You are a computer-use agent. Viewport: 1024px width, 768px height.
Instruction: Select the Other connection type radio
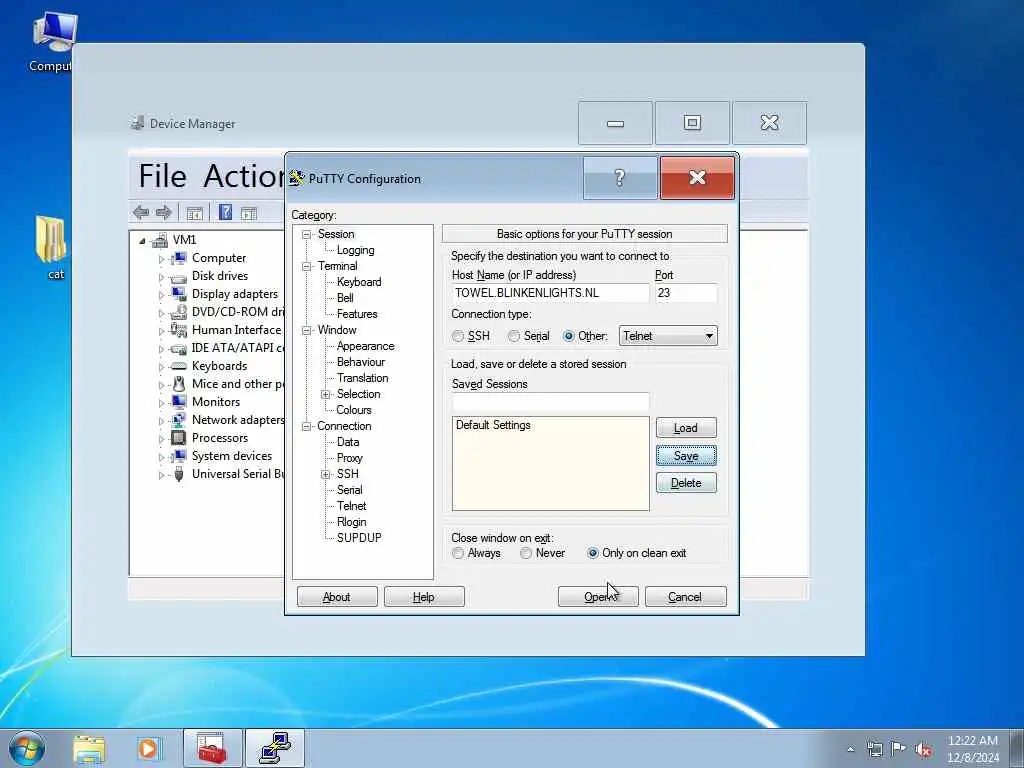point(569,336)
